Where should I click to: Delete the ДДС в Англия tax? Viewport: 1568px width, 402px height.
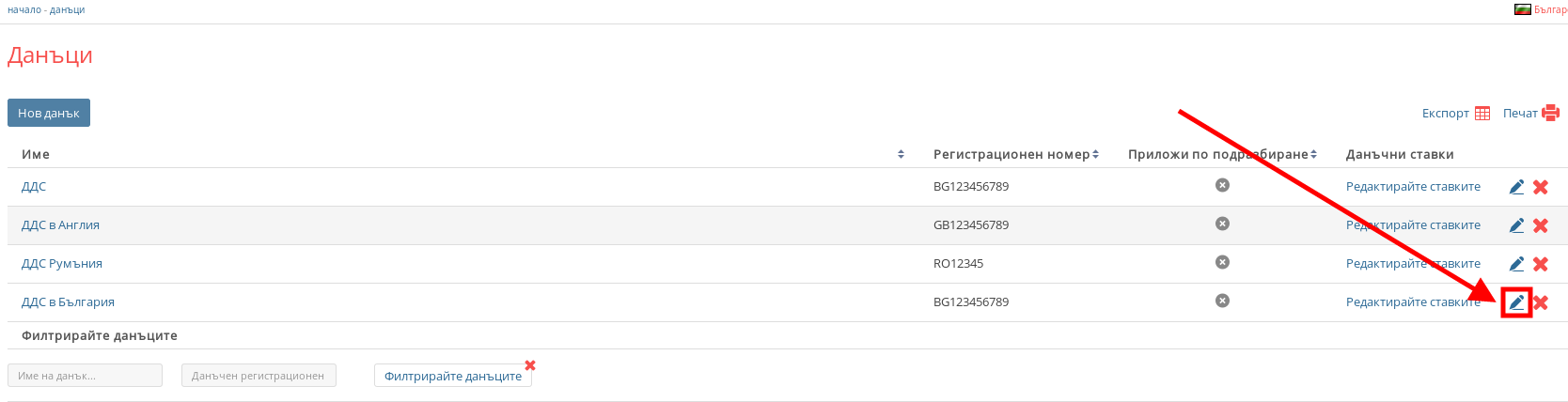pyautogui.click(x=1541, y=225)
